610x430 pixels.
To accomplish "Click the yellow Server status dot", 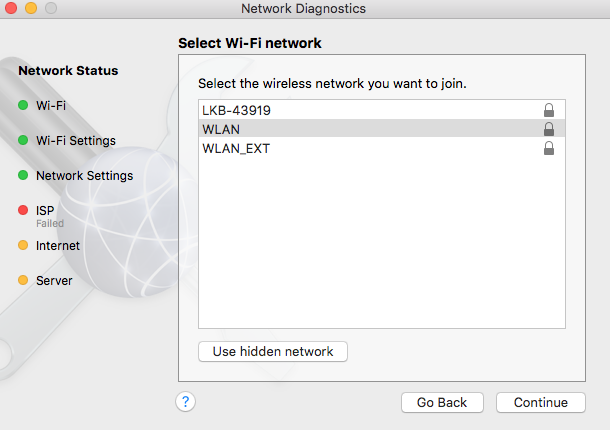I will (23, 280).
